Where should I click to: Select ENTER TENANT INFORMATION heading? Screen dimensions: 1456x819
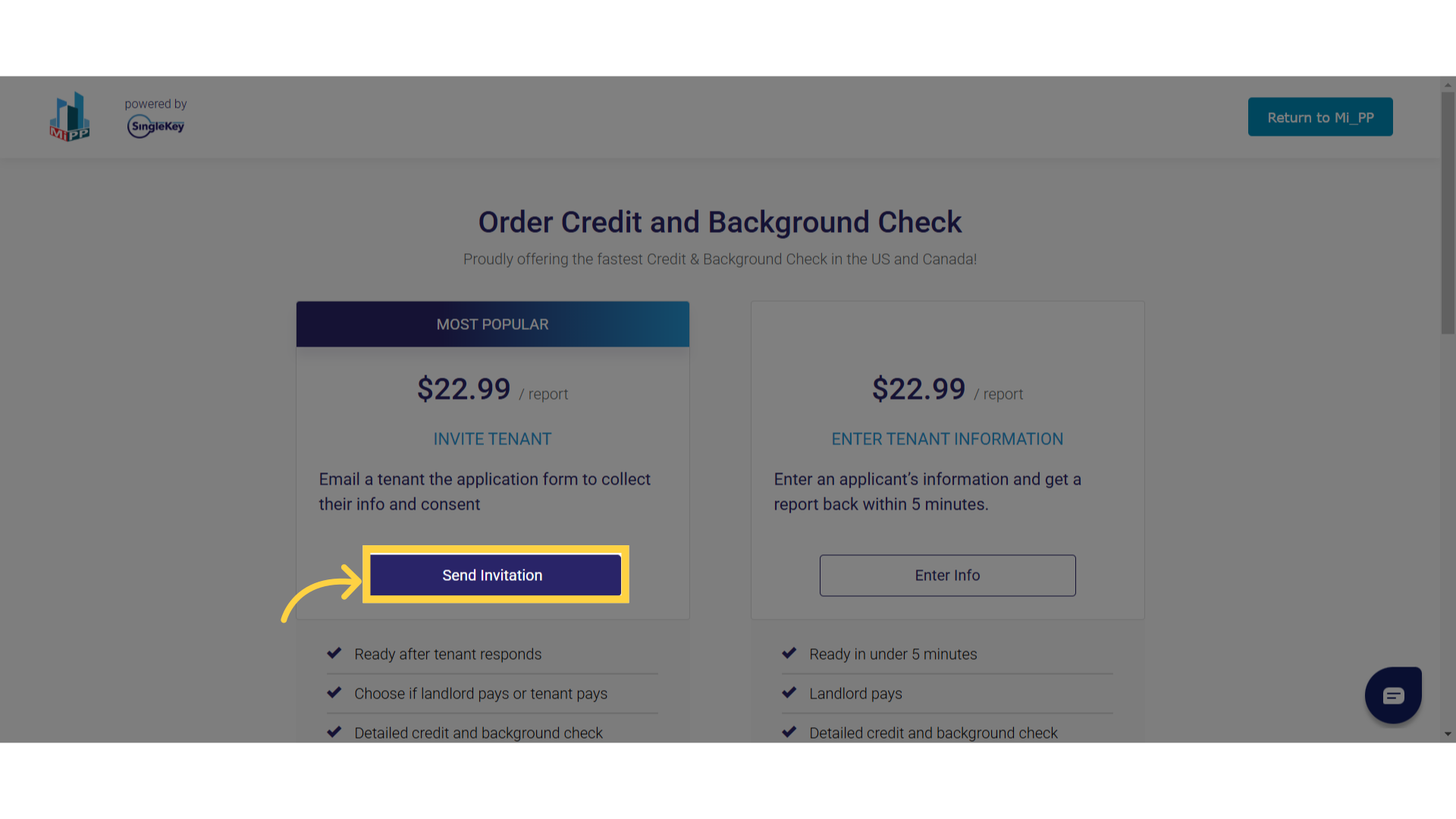[947, 439]
